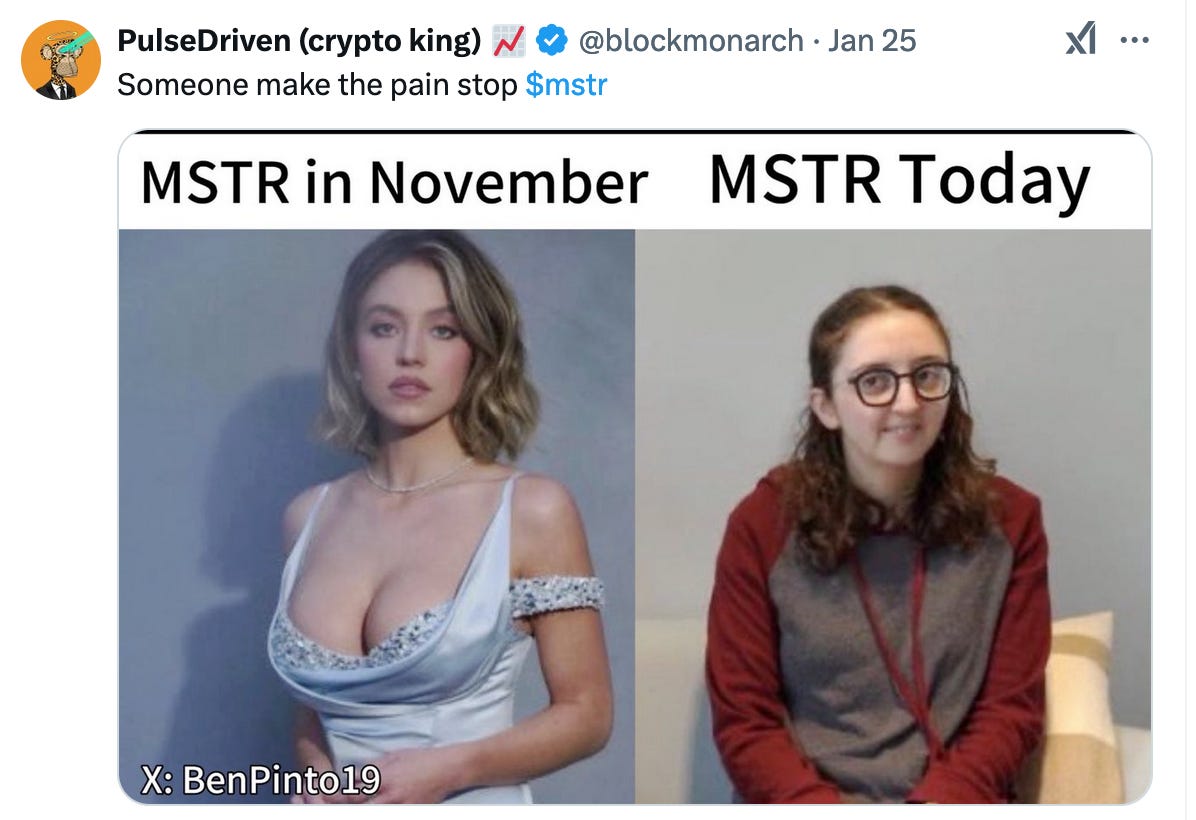Viewport: 1196px width, 820px height.
Task: Open the three-dot more options menu
Action: [1134, 40]
